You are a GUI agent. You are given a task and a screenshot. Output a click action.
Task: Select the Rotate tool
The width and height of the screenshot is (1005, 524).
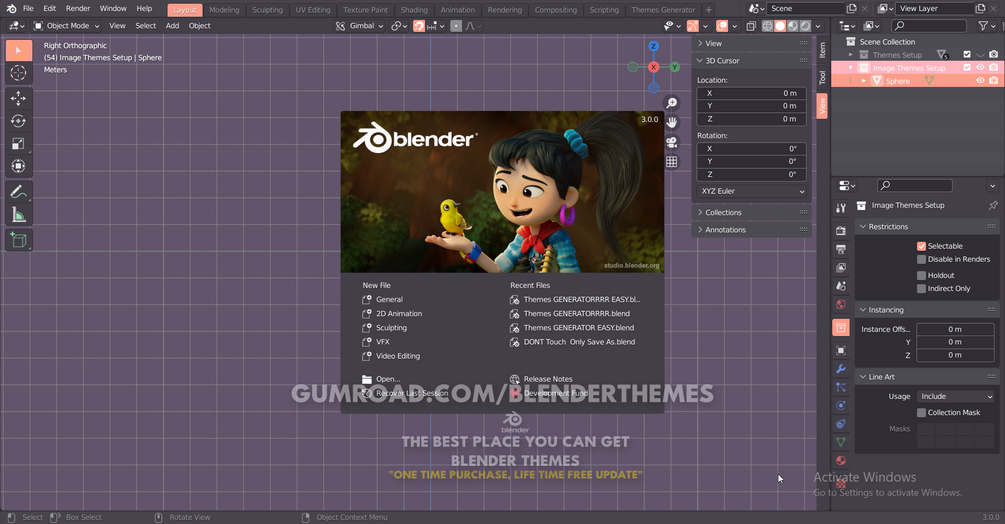point(19,121)
